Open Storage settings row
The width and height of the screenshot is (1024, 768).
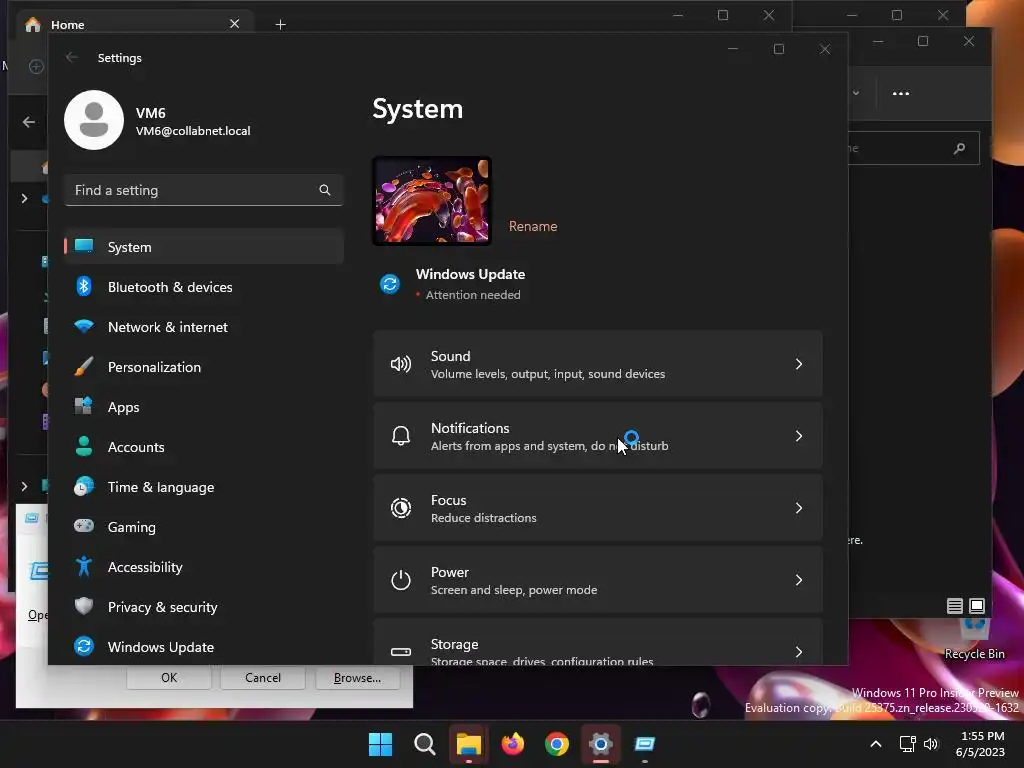[x=598, y=643]
